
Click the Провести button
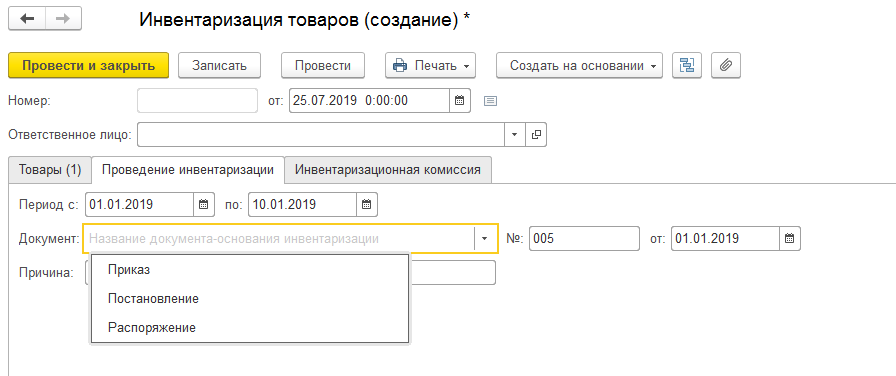click(323, 66)
